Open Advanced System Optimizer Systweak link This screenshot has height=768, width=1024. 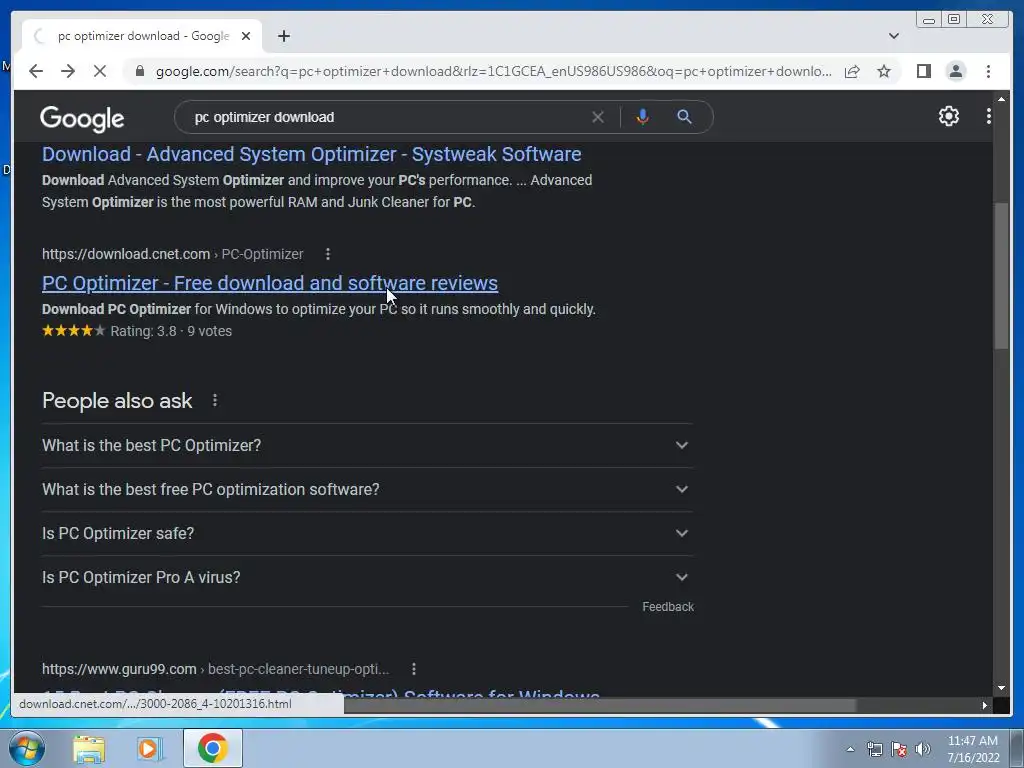pos(312,154)
